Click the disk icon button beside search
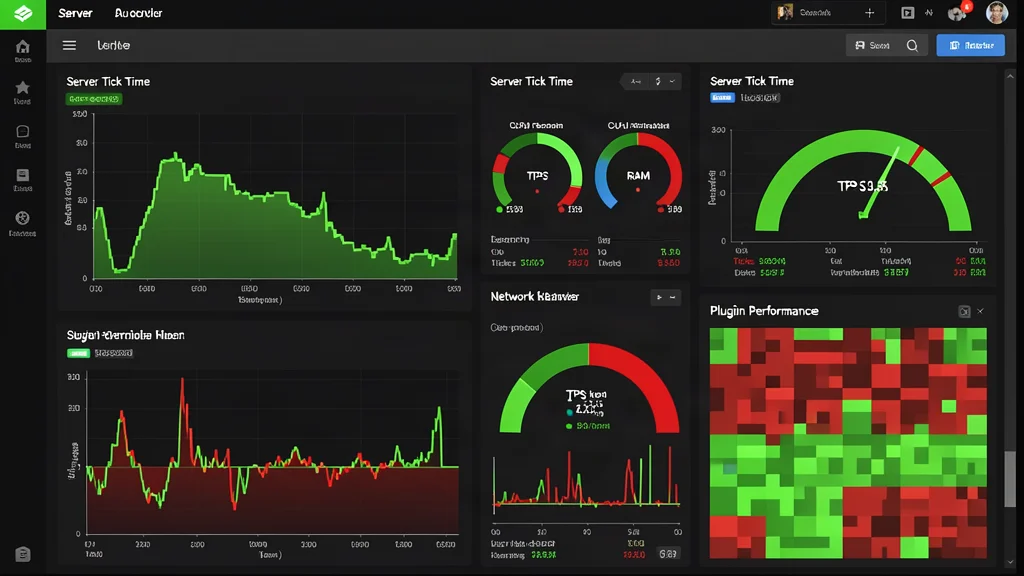 point(872,45)
